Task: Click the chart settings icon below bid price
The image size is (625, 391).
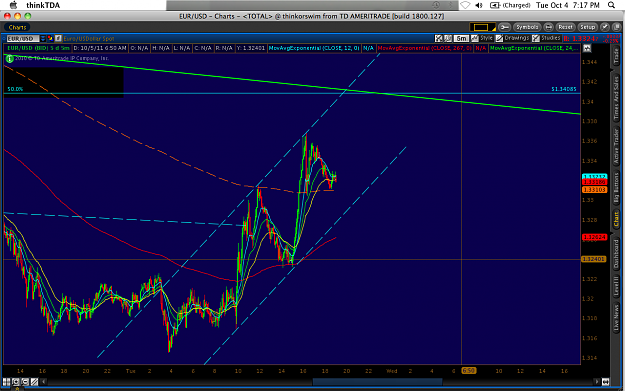Action: pyautogui.click(x=587, y=48)
